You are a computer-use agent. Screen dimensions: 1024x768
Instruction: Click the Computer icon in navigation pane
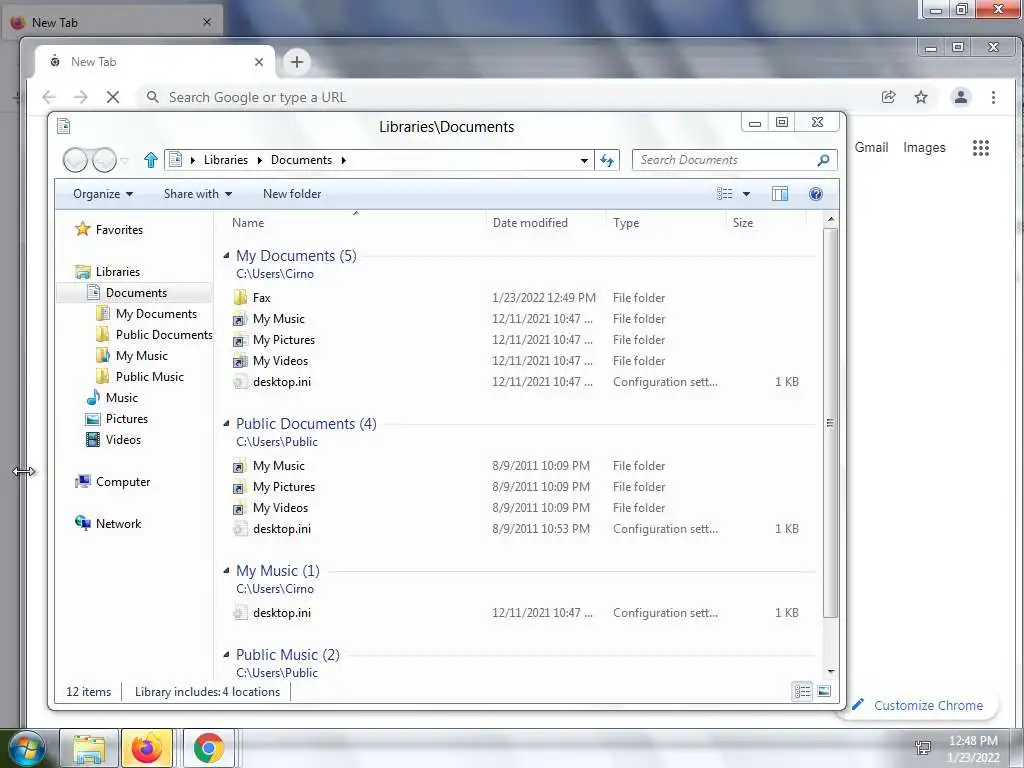click(x=83, y=482)
